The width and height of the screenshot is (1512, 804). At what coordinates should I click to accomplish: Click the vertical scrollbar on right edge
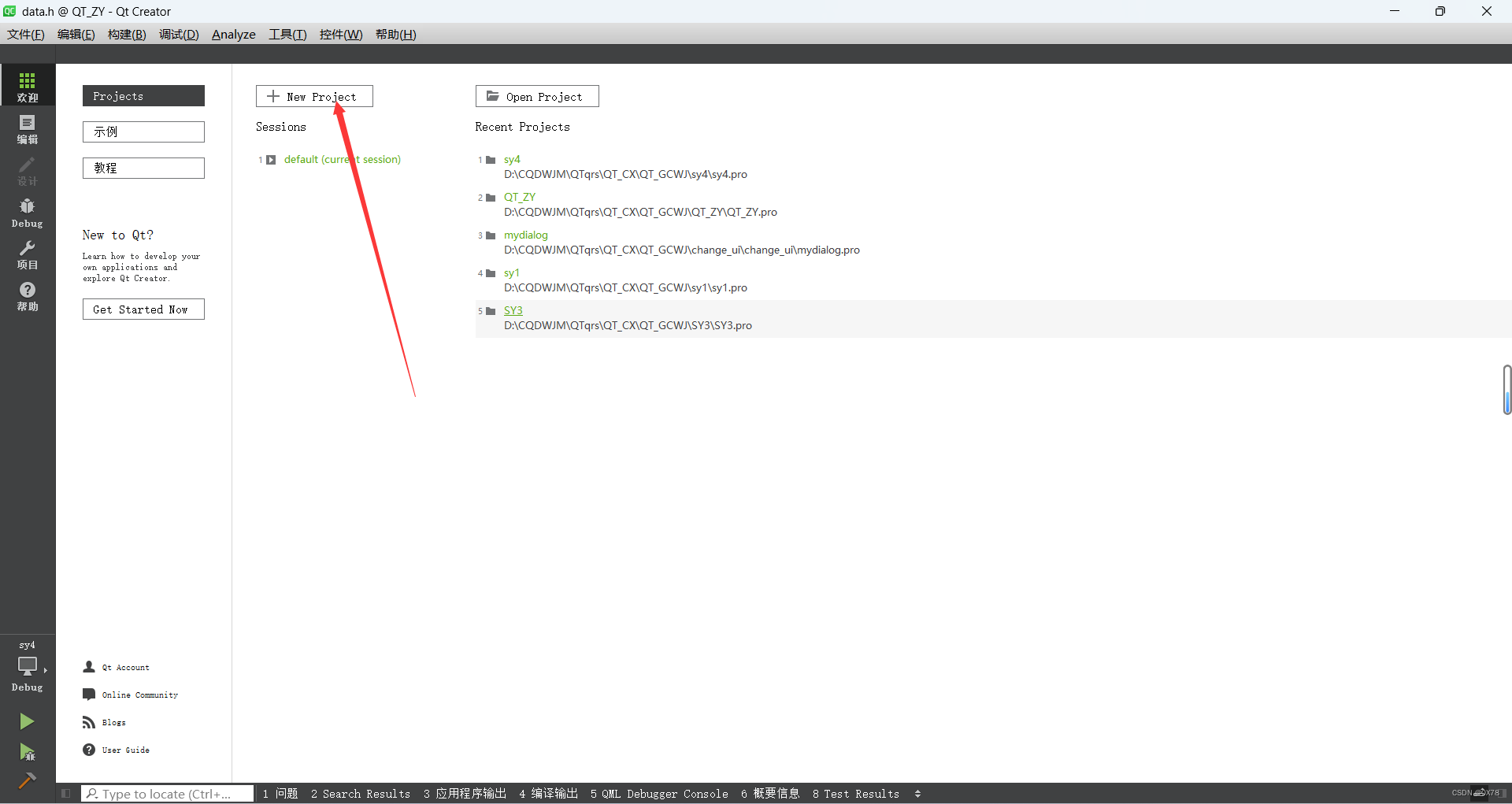click(x=1507, y=390)
